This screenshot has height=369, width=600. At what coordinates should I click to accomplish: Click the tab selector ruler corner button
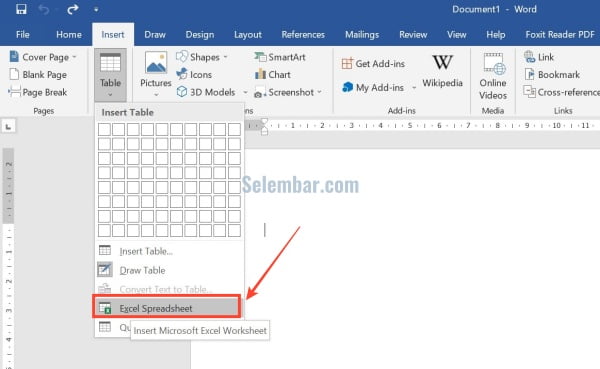8,126
